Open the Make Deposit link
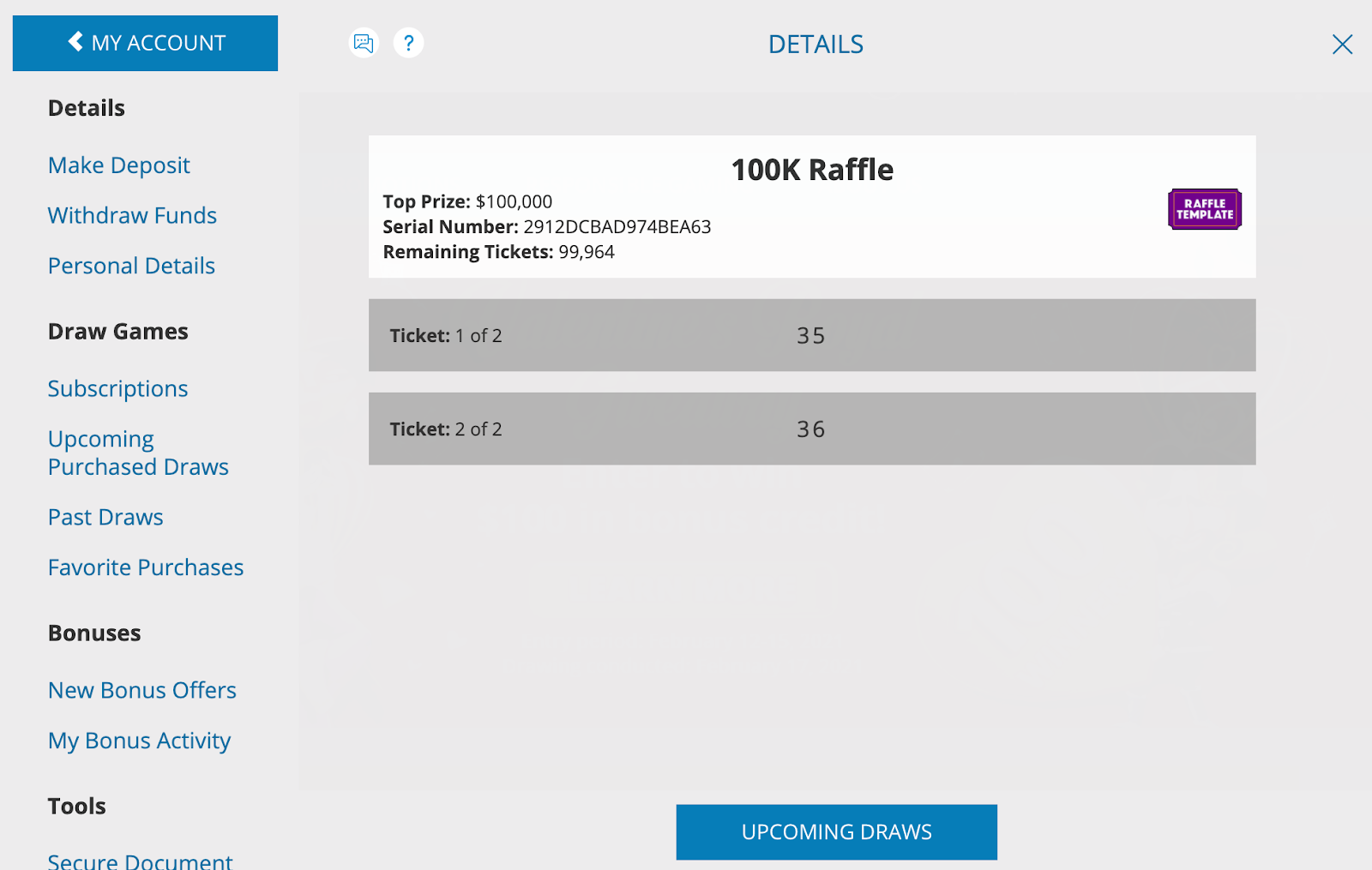The height and width of the screenshot is (870, 1372). (118, 165)
